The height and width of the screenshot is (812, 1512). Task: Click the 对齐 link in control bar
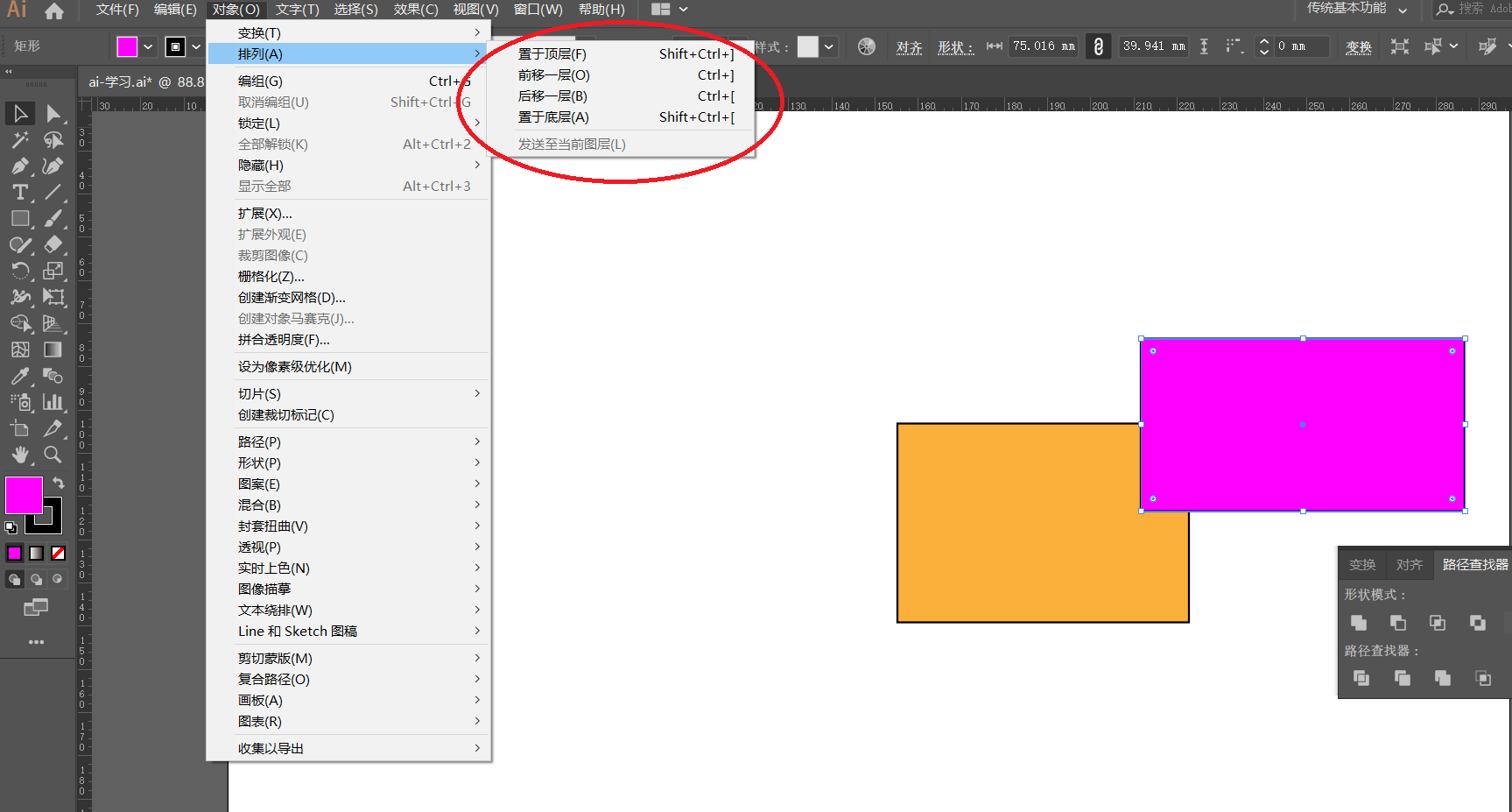pyautogui.click(x=910, y=47)
